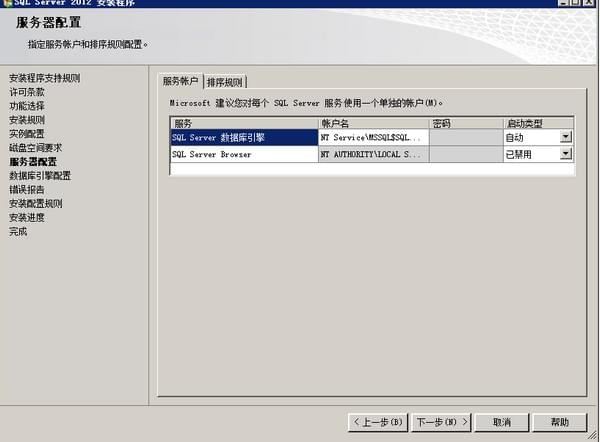
Task: Open the 排序规则 tab
Action: click(225, 82)
